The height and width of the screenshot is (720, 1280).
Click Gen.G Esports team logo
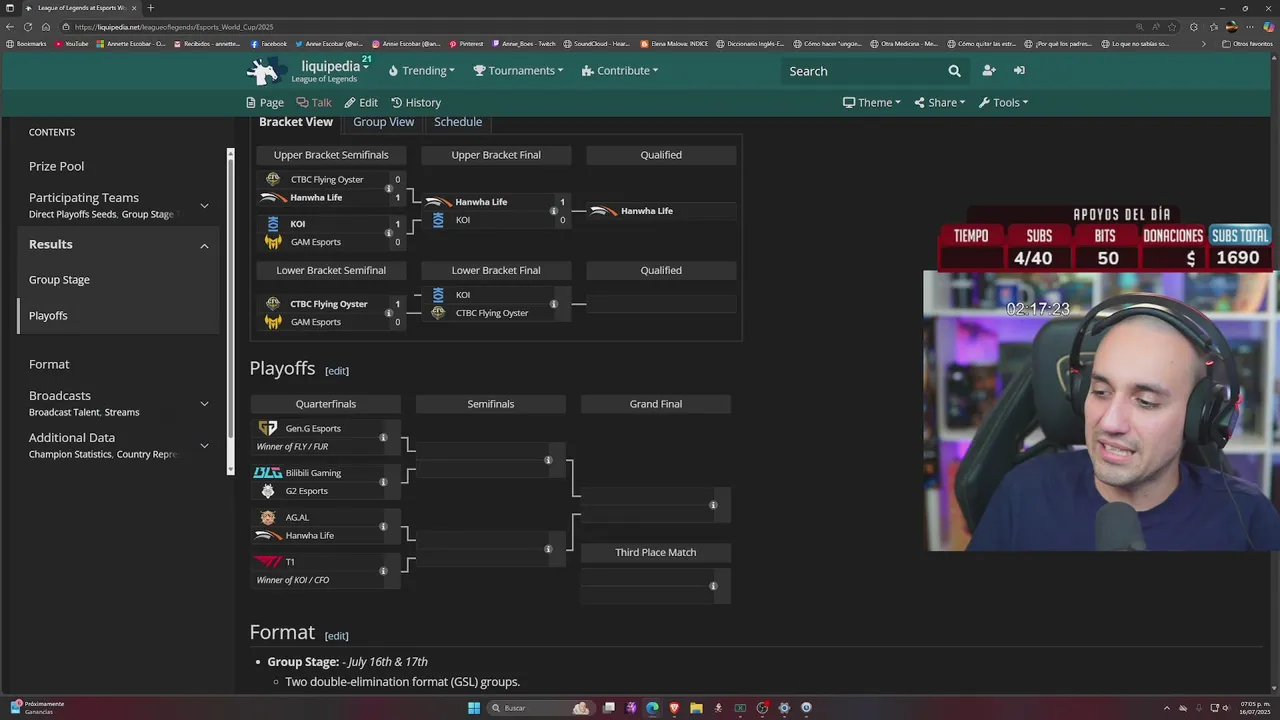pos(268,428)
